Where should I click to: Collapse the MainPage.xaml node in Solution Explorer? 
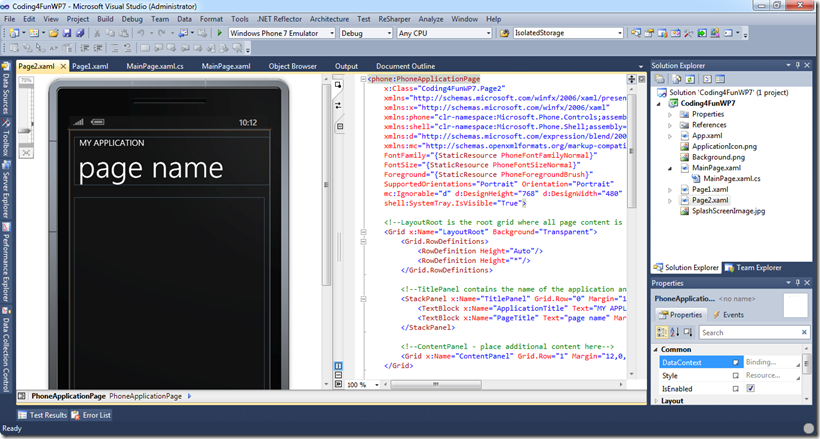(x=670, y=168)
